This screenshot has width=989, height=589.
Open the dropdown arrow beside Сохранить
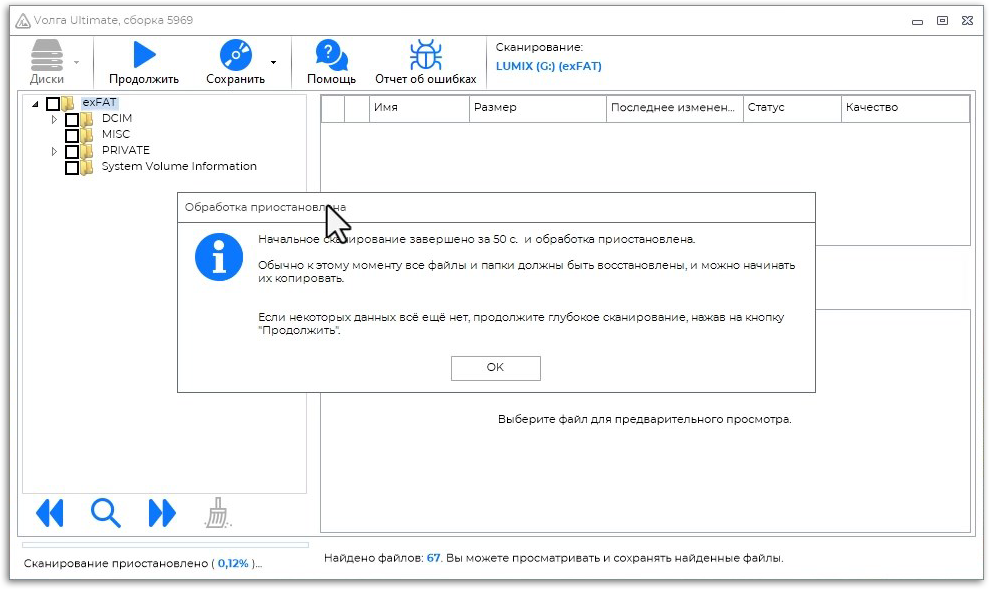273,62
